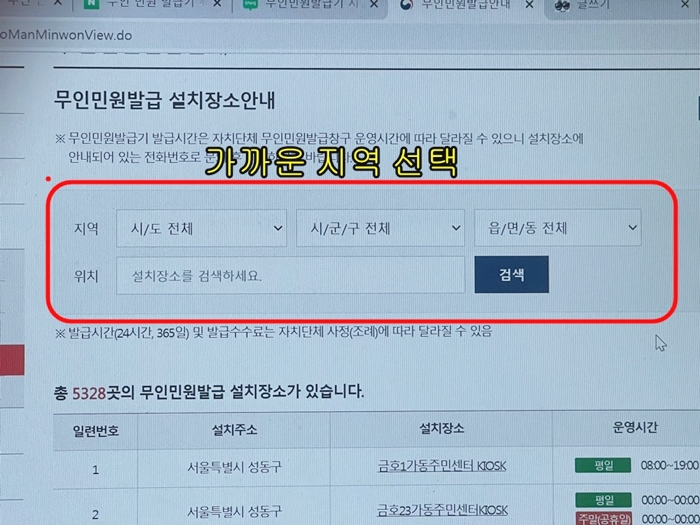Click the green Naver N tab favicon
Screen dimensions: 700x525
click(x=92, y=4)
